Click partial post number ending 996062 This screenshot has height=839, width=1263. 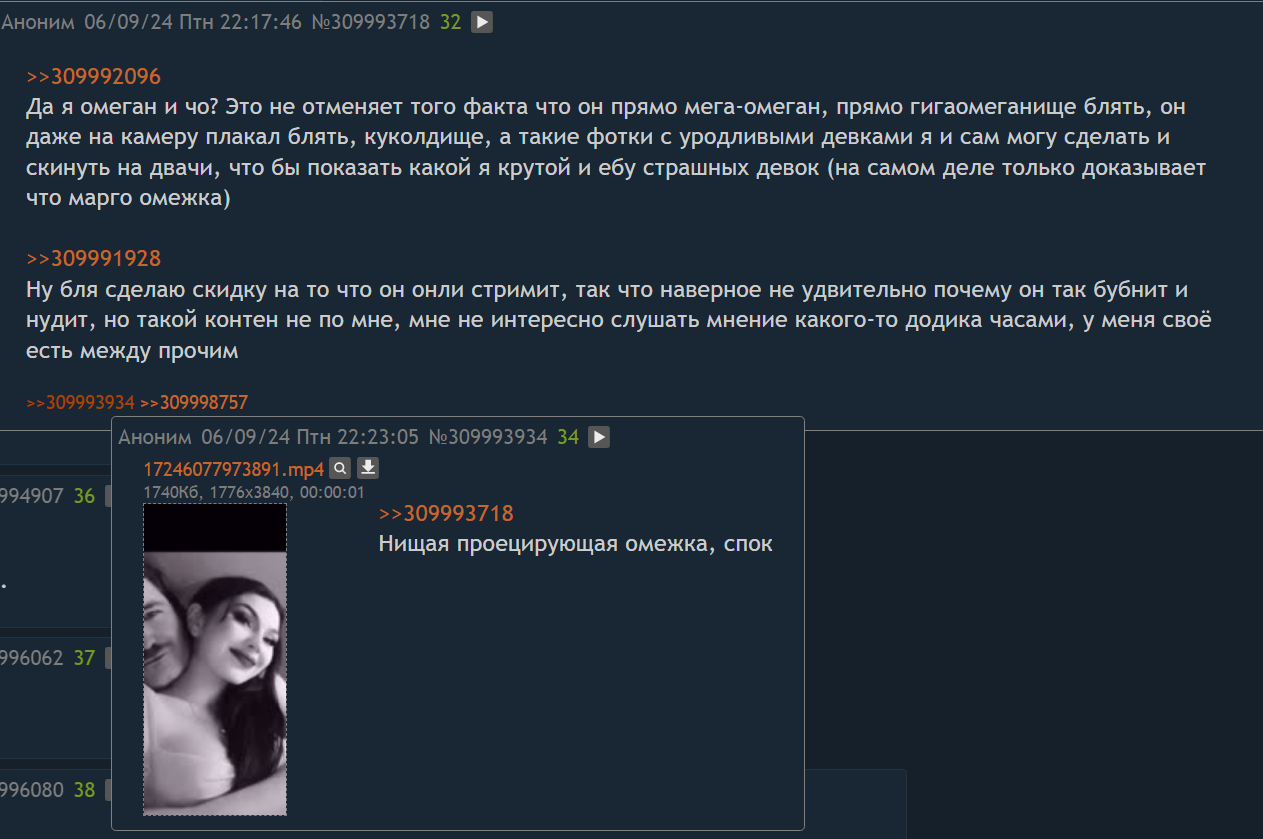tap(32, 658)
